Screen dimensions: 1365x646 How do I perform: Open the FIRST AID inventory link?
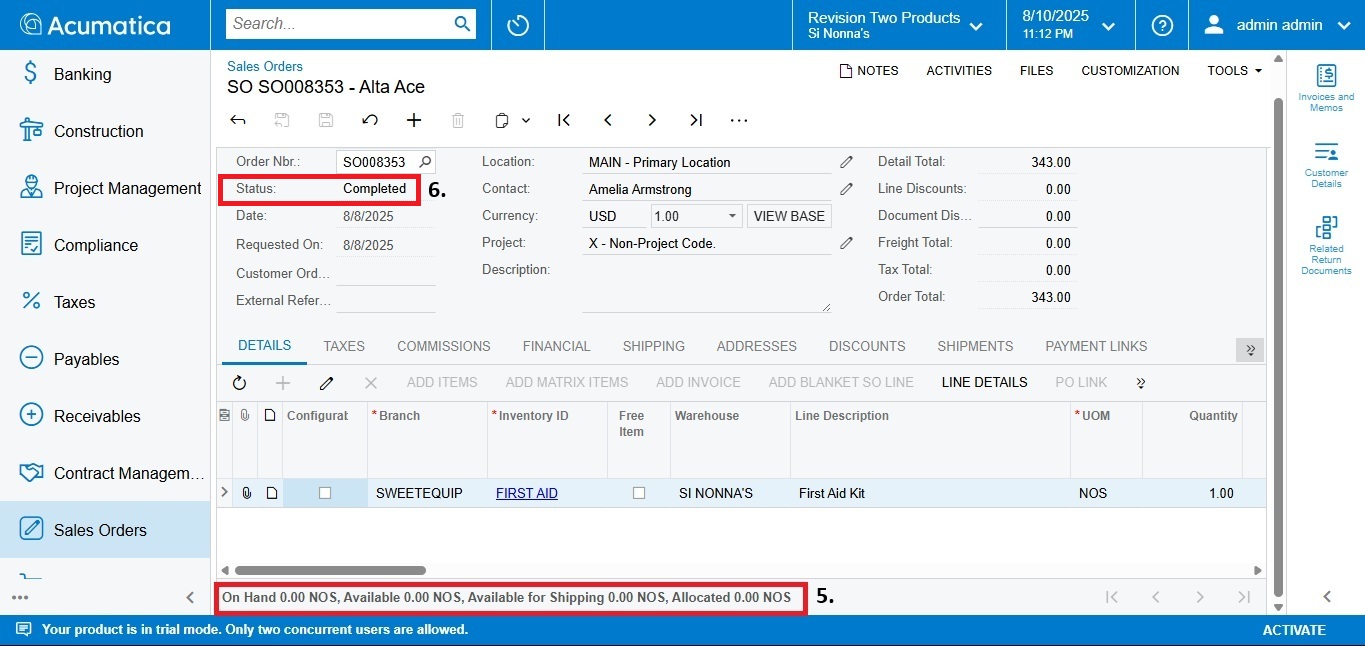(x=526, y=493)
